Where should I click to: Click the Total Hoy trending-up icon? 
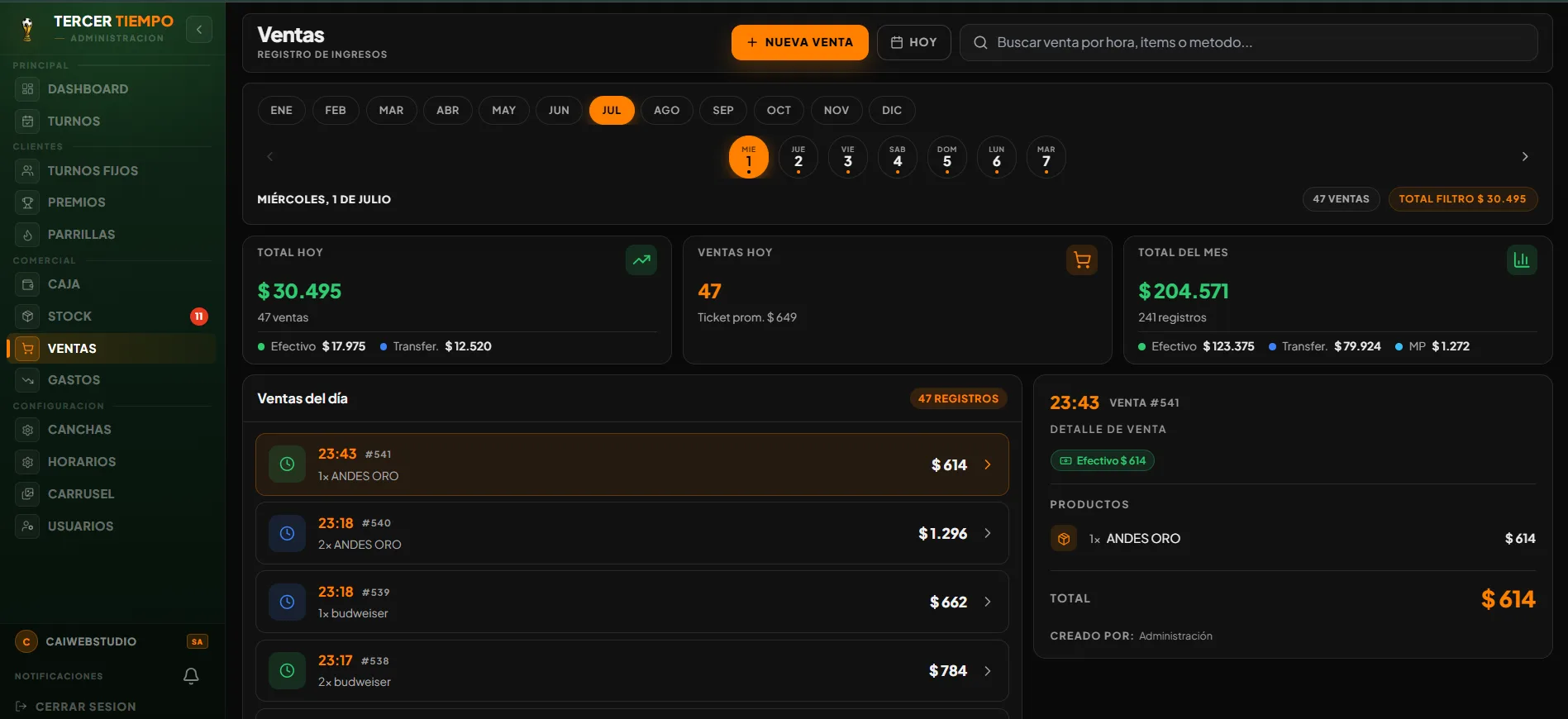coord(641,260)
